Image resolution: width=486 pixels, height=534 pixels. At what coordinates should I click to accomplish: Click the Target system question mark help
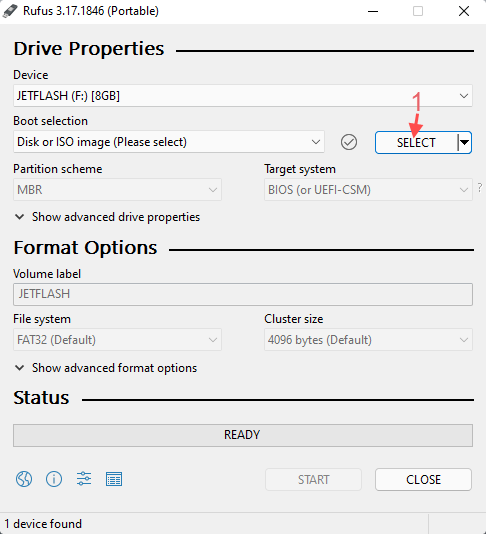pos(480,187)
